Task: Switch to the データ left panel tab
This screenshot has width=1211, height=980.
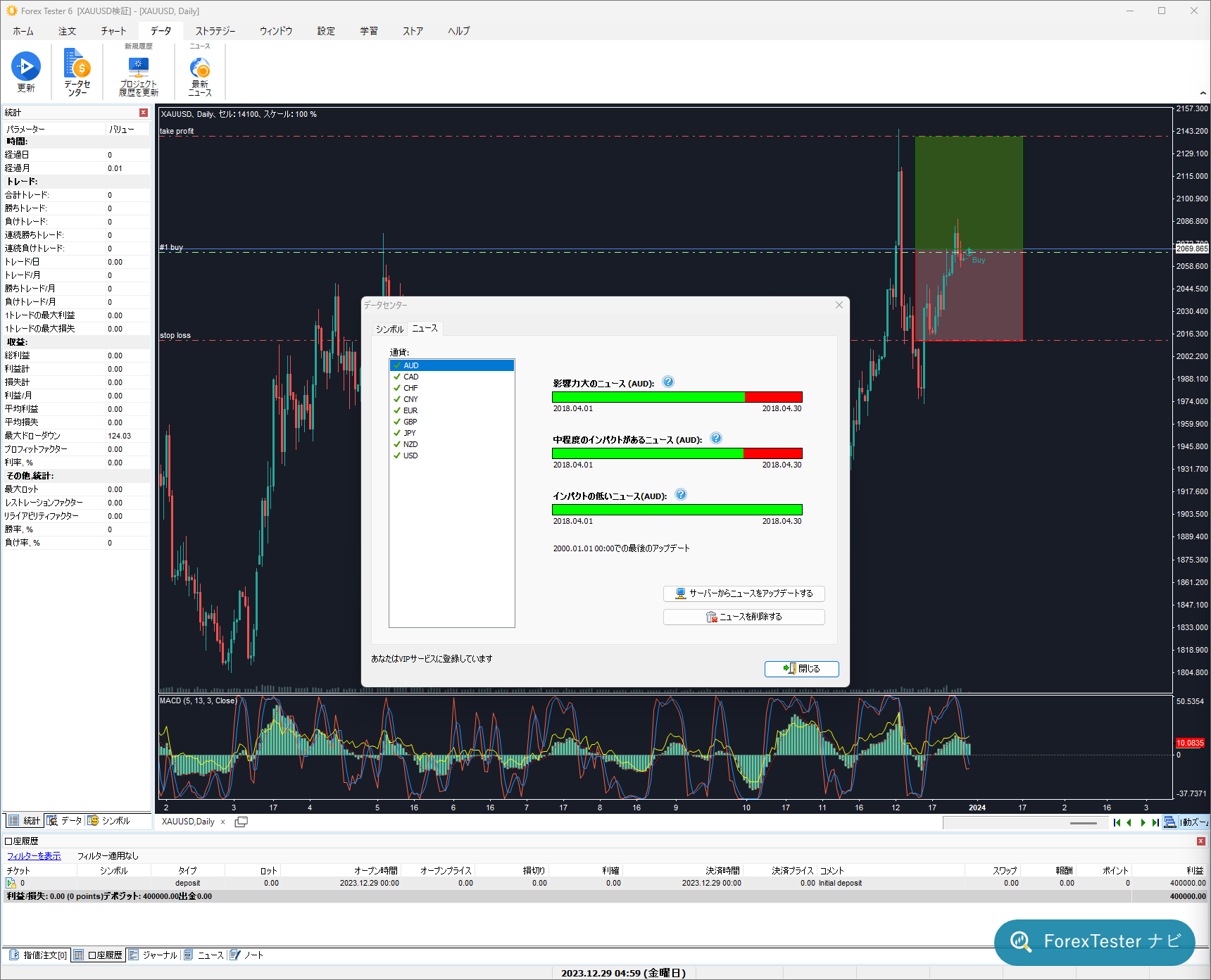Action: 65,821
